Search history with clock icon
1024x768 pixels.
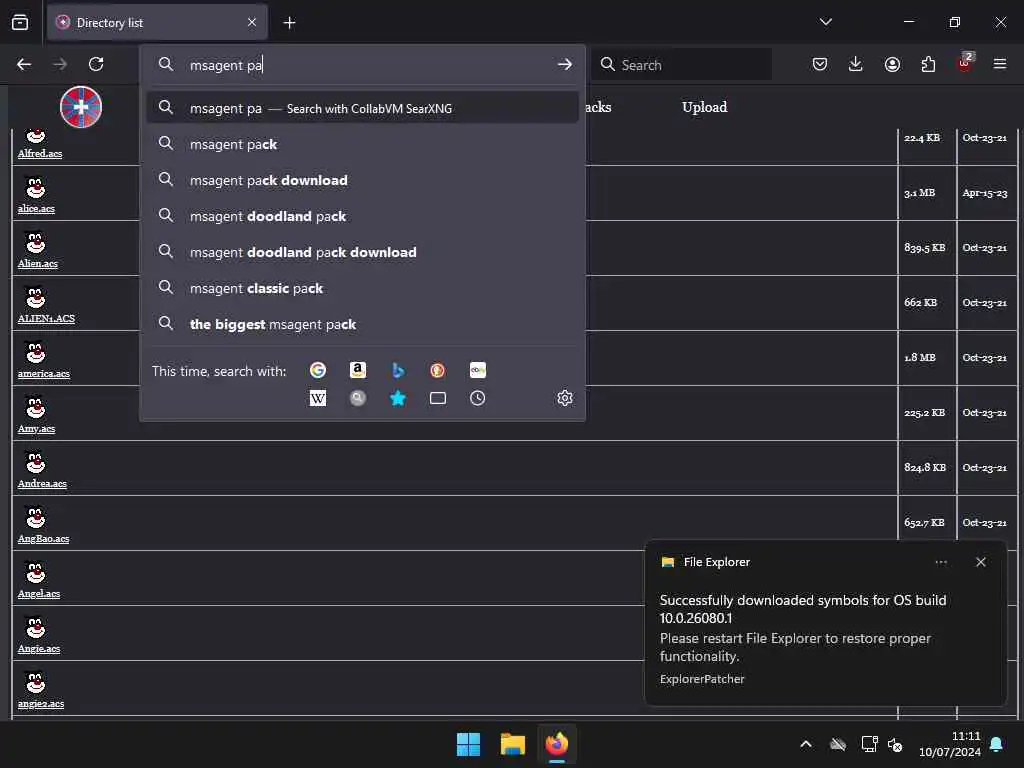[x=477, y=398]
